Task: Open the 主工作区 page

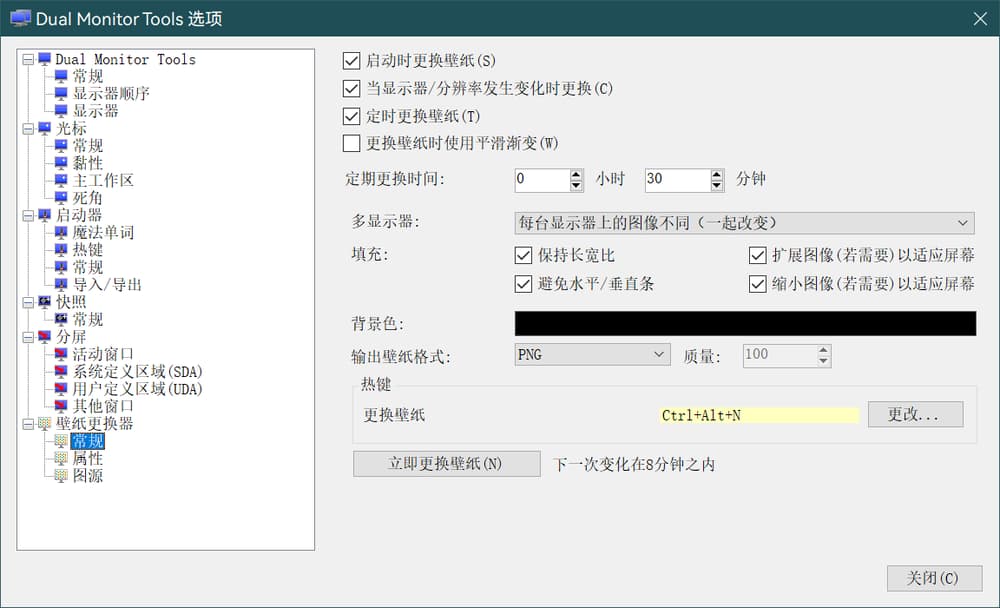Action: point(103,181)
